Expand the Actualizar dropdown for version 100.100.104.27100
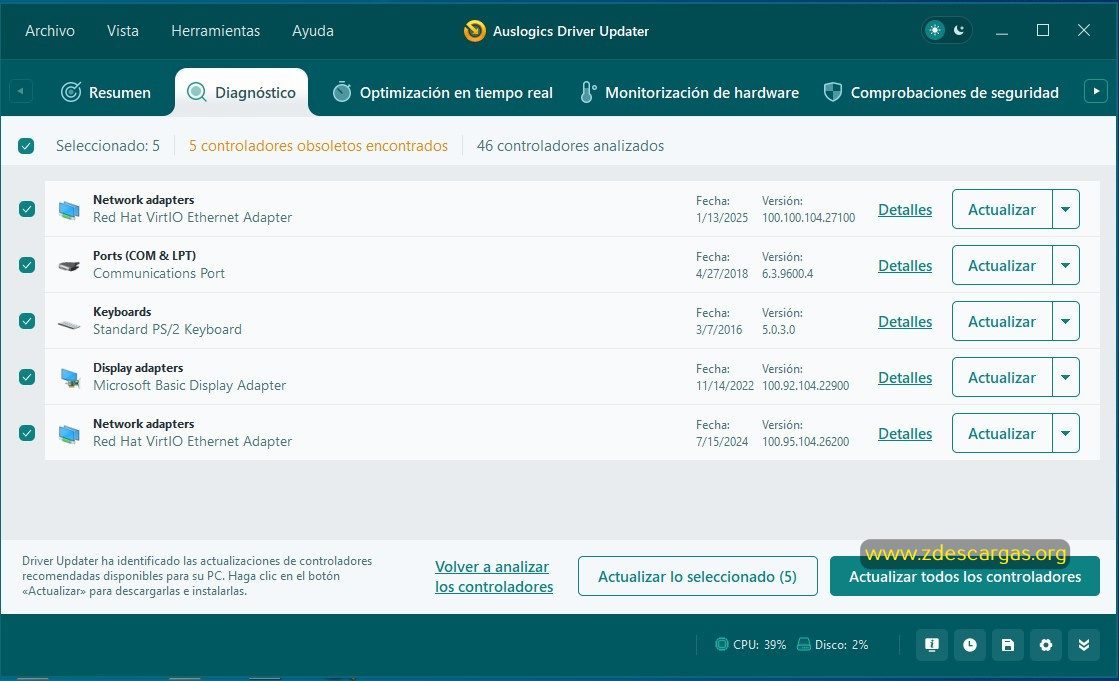Image resolution: width=1119 pixels, height=681 pixels. coord(1065,209)
